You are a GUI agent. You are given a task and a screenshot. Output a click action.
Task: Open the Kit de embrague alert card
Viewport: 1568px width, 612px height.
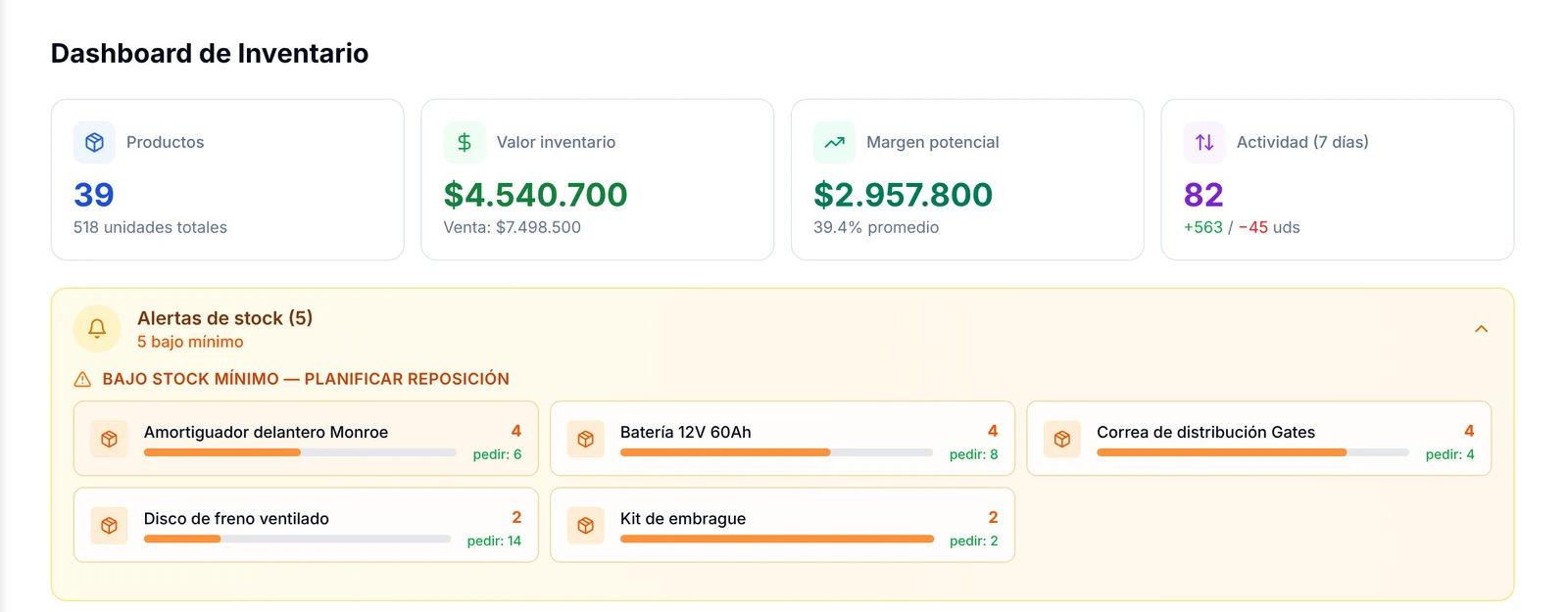[x=782, y=525]
